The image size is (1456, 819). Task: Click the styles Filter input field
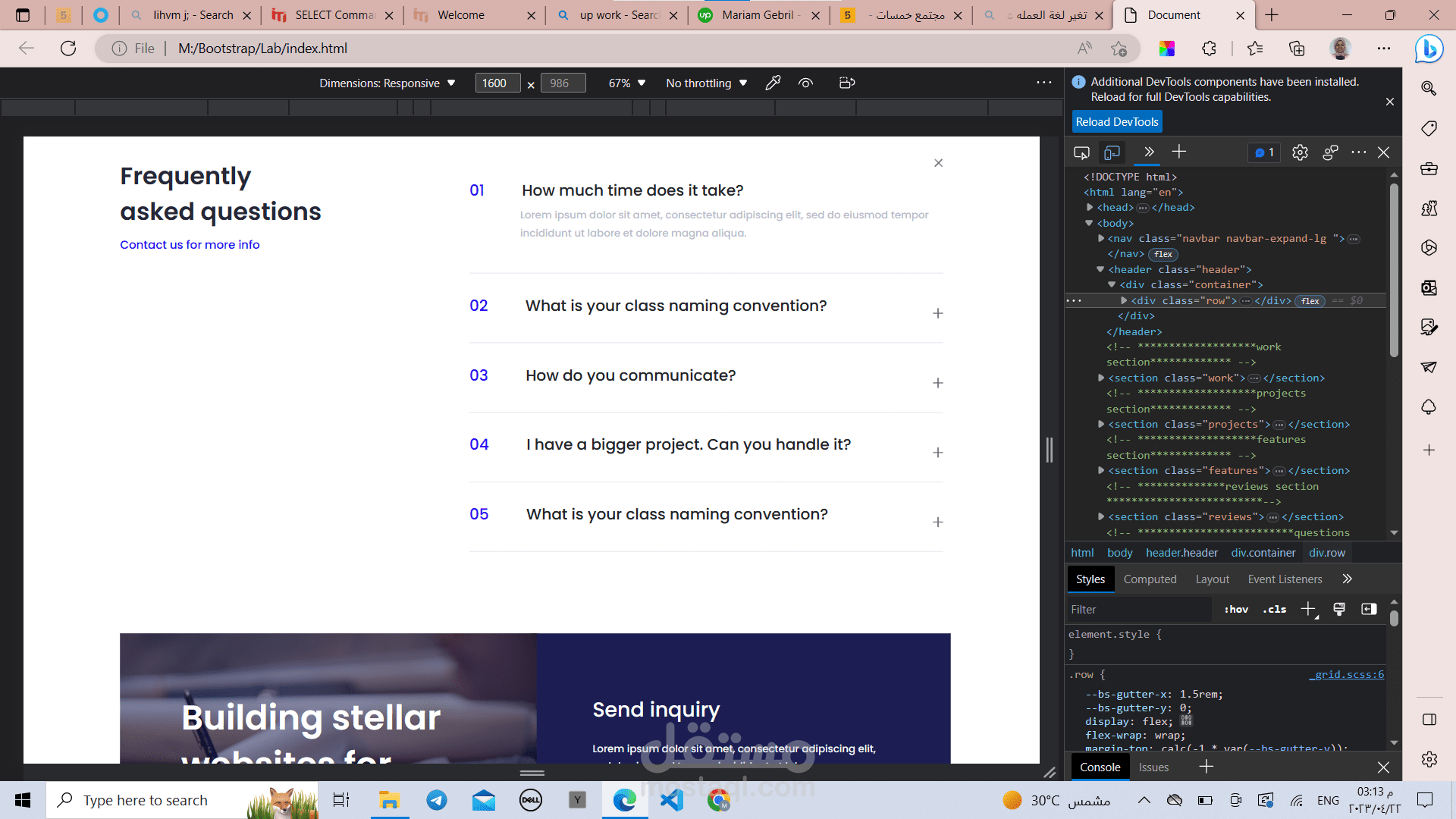(1137, 609)
